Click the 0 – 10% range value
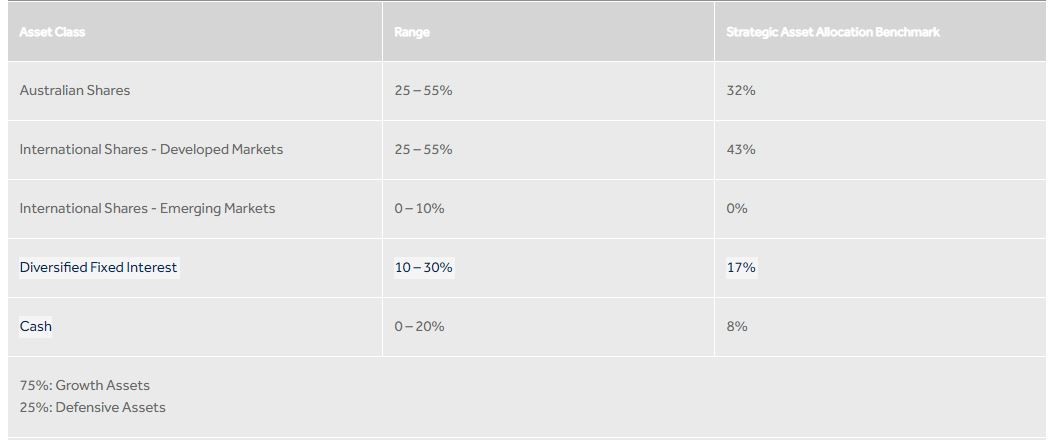This screenshot has height=440, width=1059. [x=419, y=208]
